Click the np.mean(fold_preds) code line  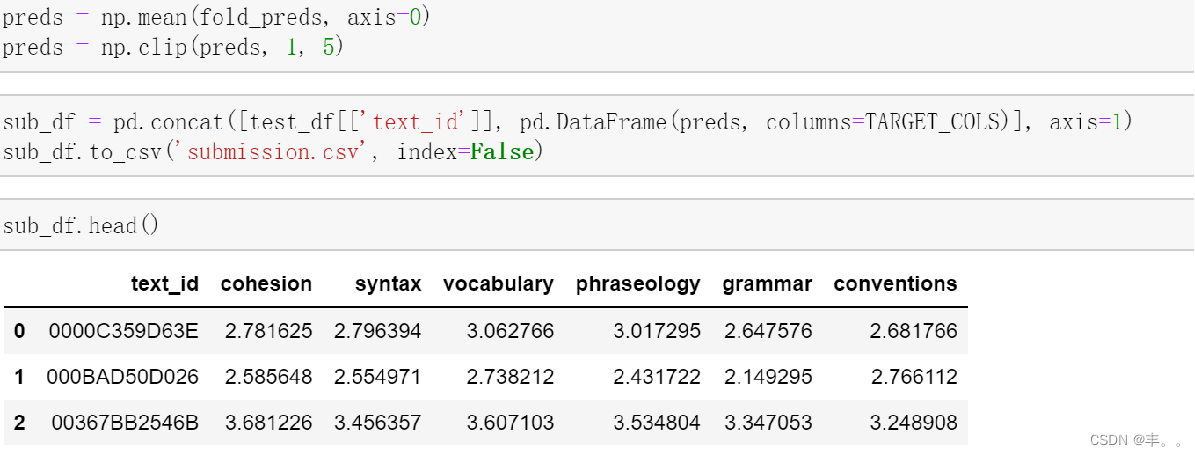click(217, 18)
